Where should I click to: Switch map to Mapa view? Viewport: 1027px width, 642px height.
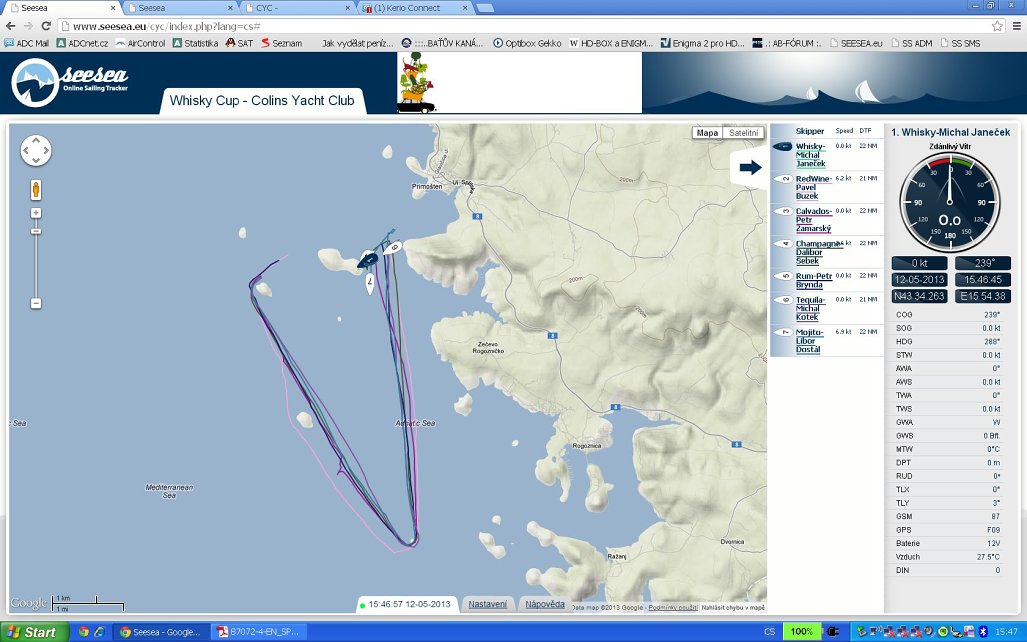click(708, 133)
